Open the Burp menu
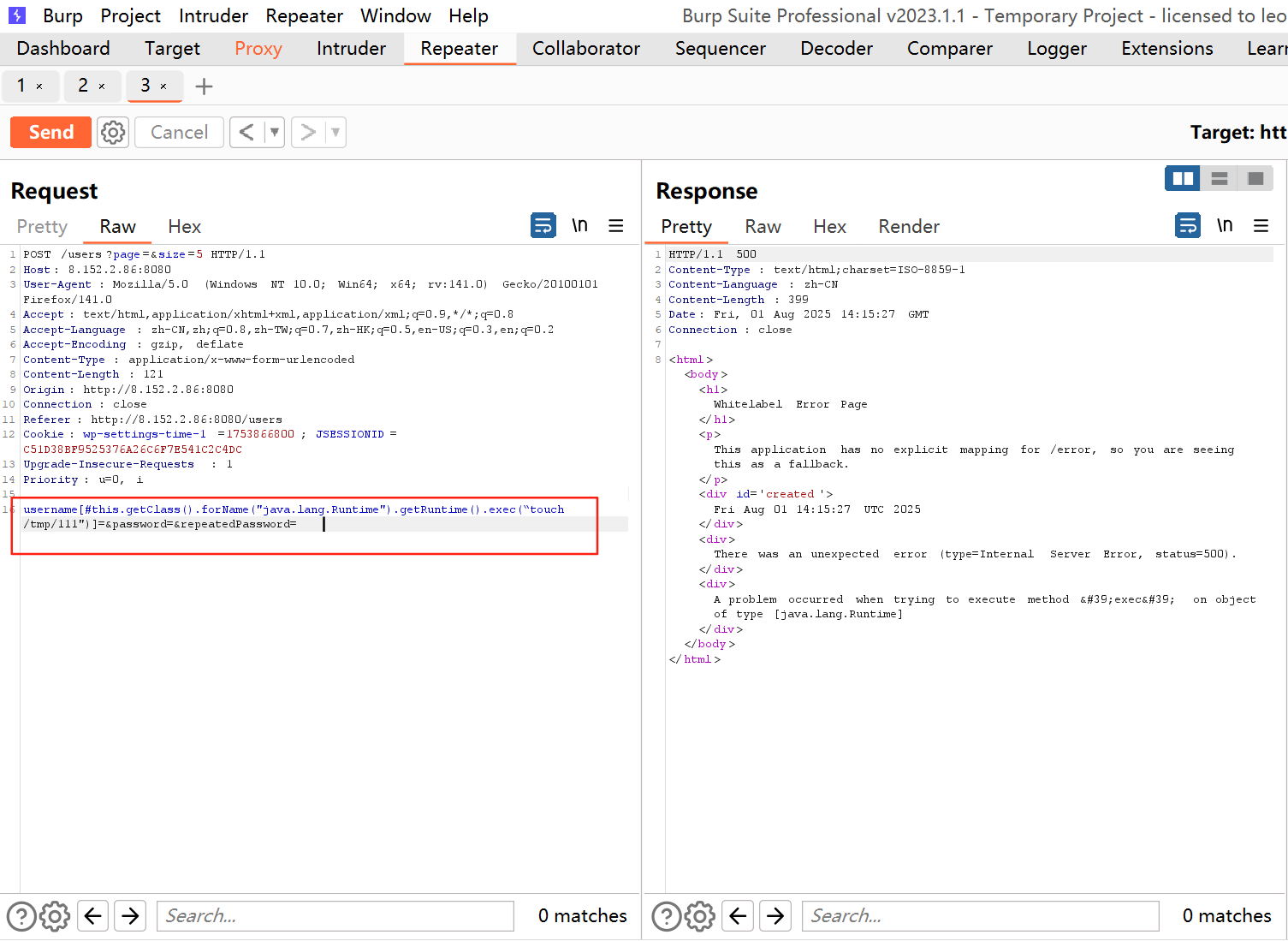This screenshot has width=1288, height=941. pos(62,15)
